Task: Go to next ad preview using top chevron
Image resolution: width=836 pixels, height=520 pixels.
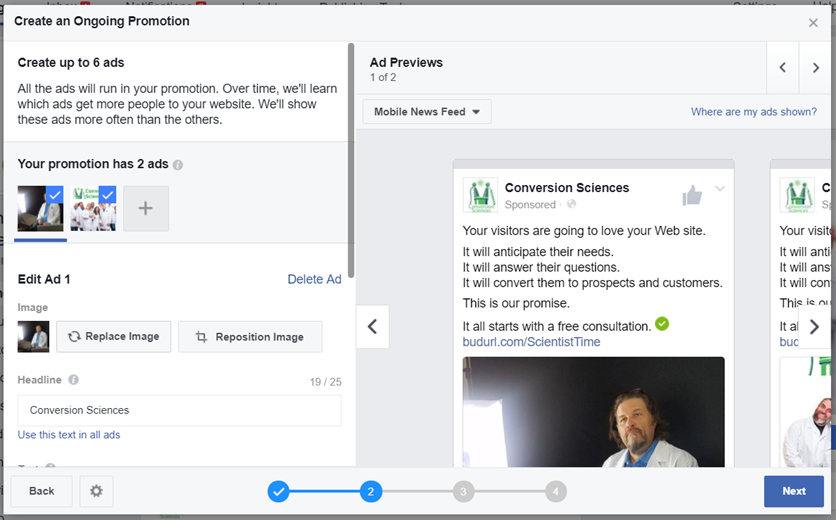Action: [x=815, y=67]
